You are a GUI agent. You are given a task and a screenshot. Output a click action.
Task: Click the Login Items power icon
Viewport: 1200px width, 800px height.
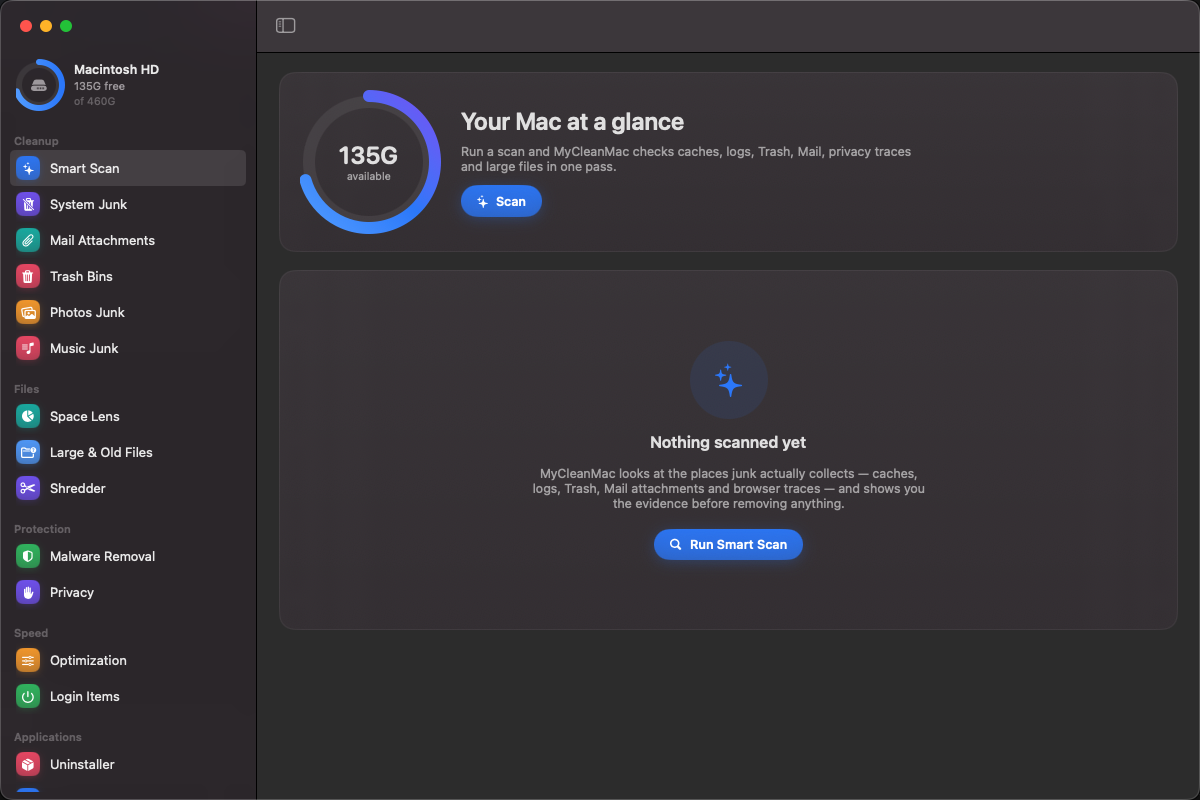coord(28,696)
